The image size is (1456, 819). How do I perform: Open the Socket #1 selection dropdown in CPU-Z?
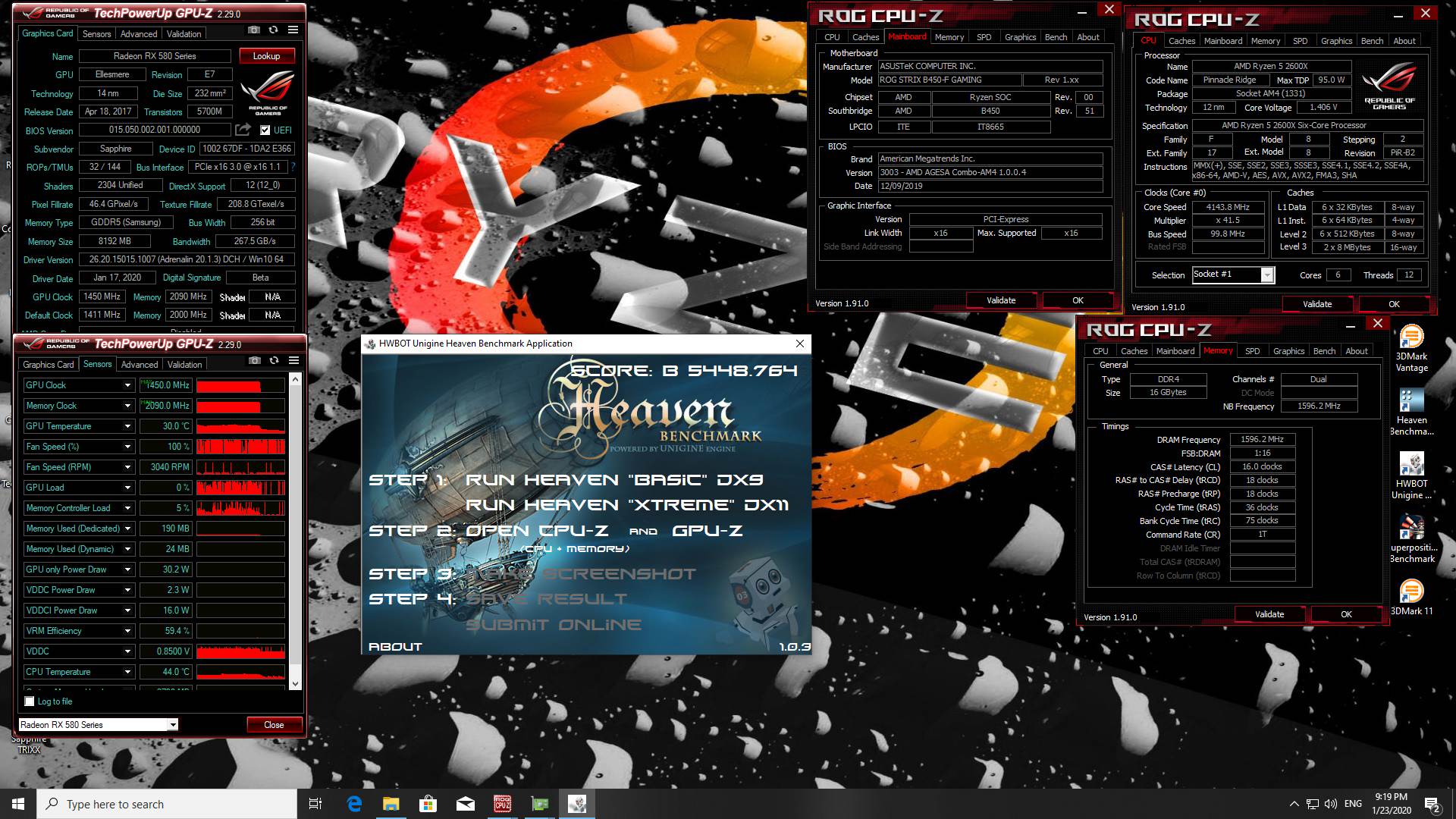click(x=1267, y=275)
